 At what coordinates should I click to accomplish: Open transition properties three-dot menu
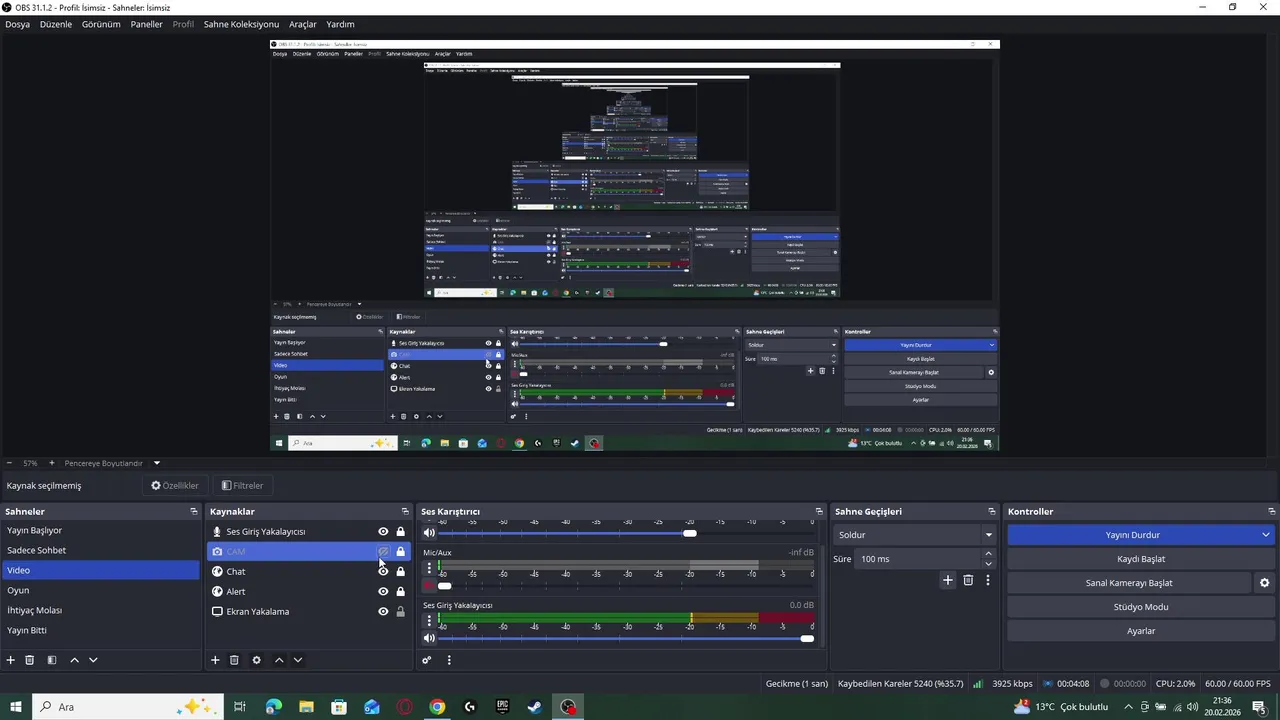988,580
